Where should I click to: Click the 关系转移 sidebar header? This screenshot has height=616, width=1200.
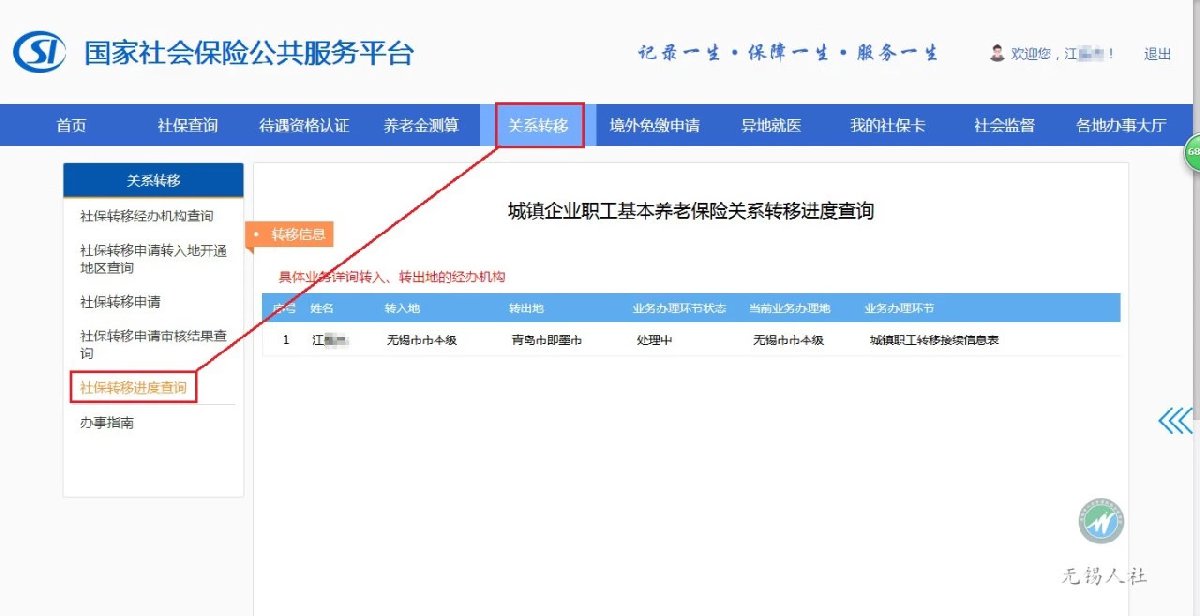[x=153, y=181]
